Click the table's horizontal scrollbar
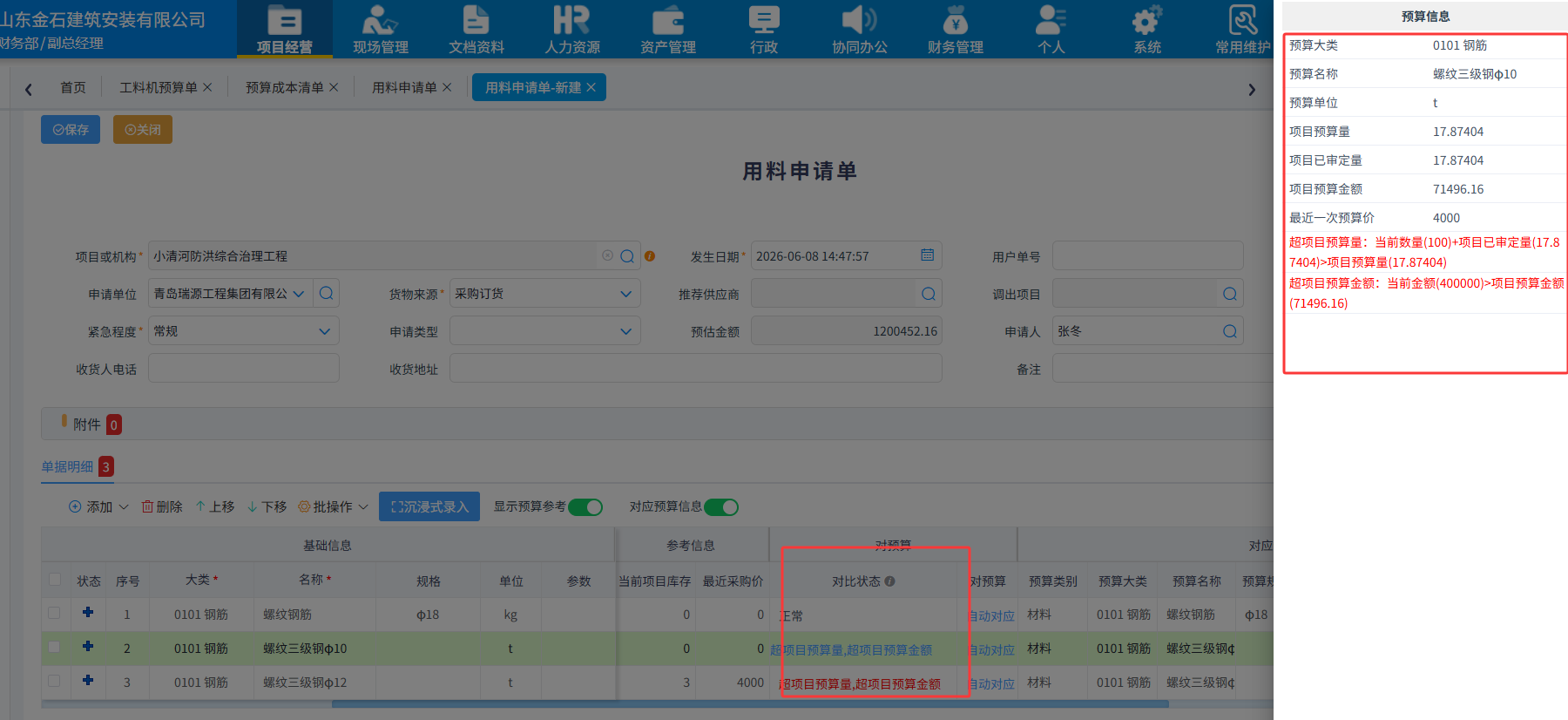Image resolution: width=1568 pixels, height=720 pixels. [x=749, y=703]
